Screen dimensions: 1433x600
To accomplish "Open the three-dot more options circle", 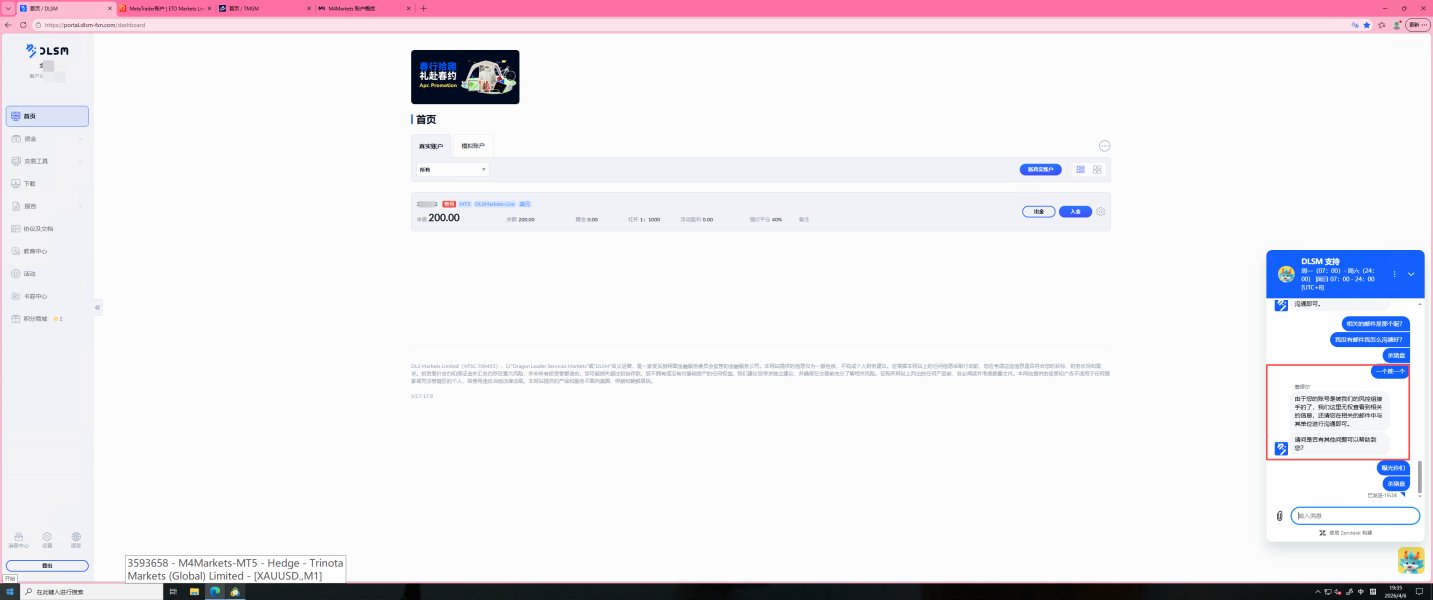I will 1104,146.
